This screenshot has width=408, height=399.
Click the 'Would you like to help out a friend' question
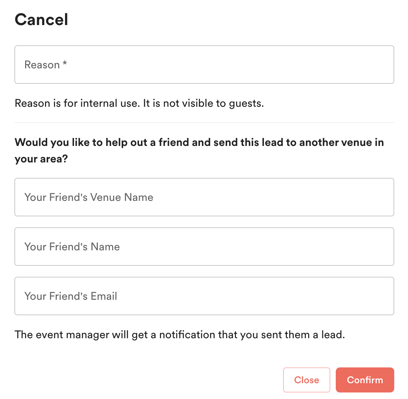199,150
